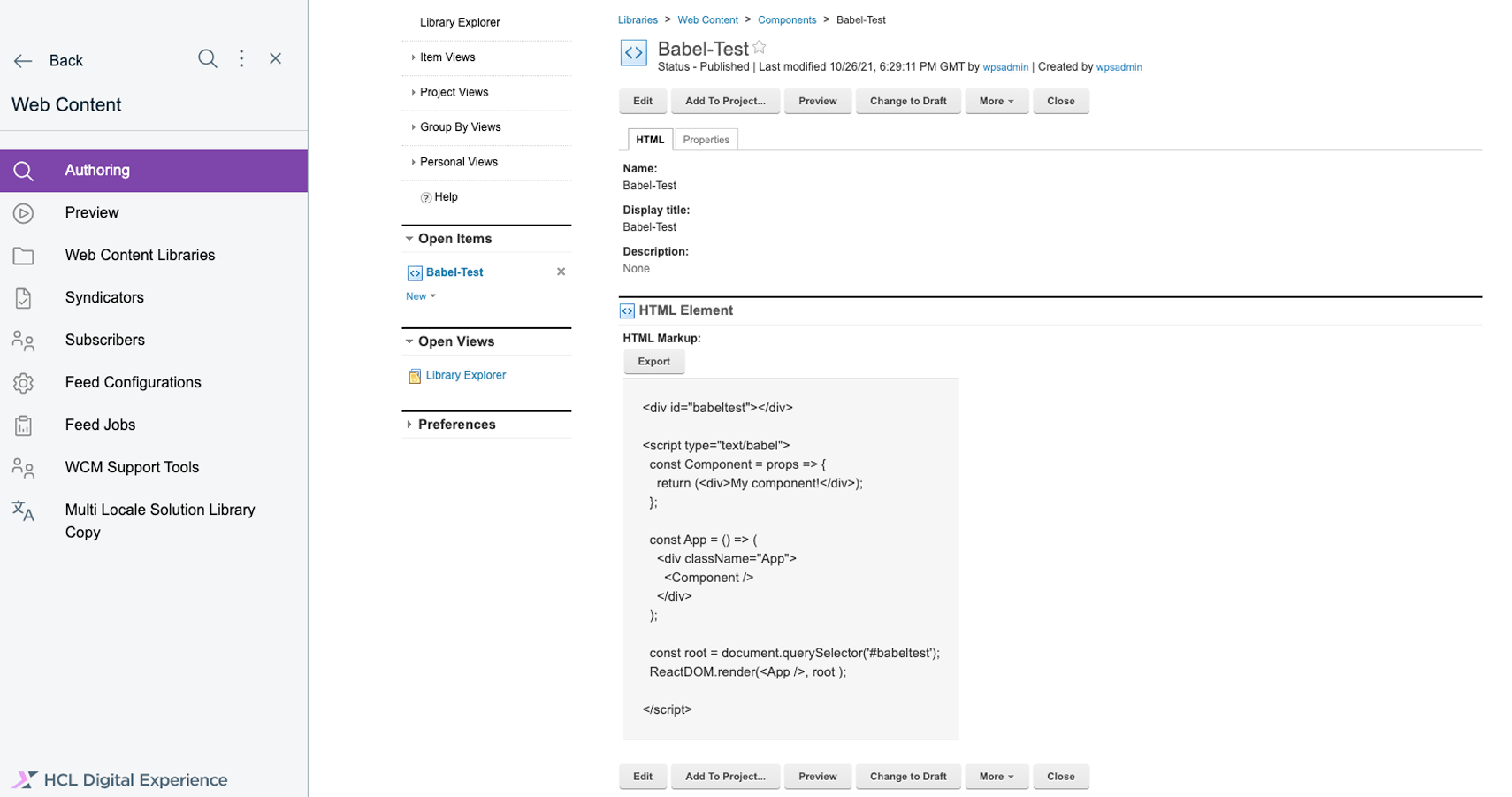Go to Syndicators
The image size is (1512, 797).
coord(104,298)
